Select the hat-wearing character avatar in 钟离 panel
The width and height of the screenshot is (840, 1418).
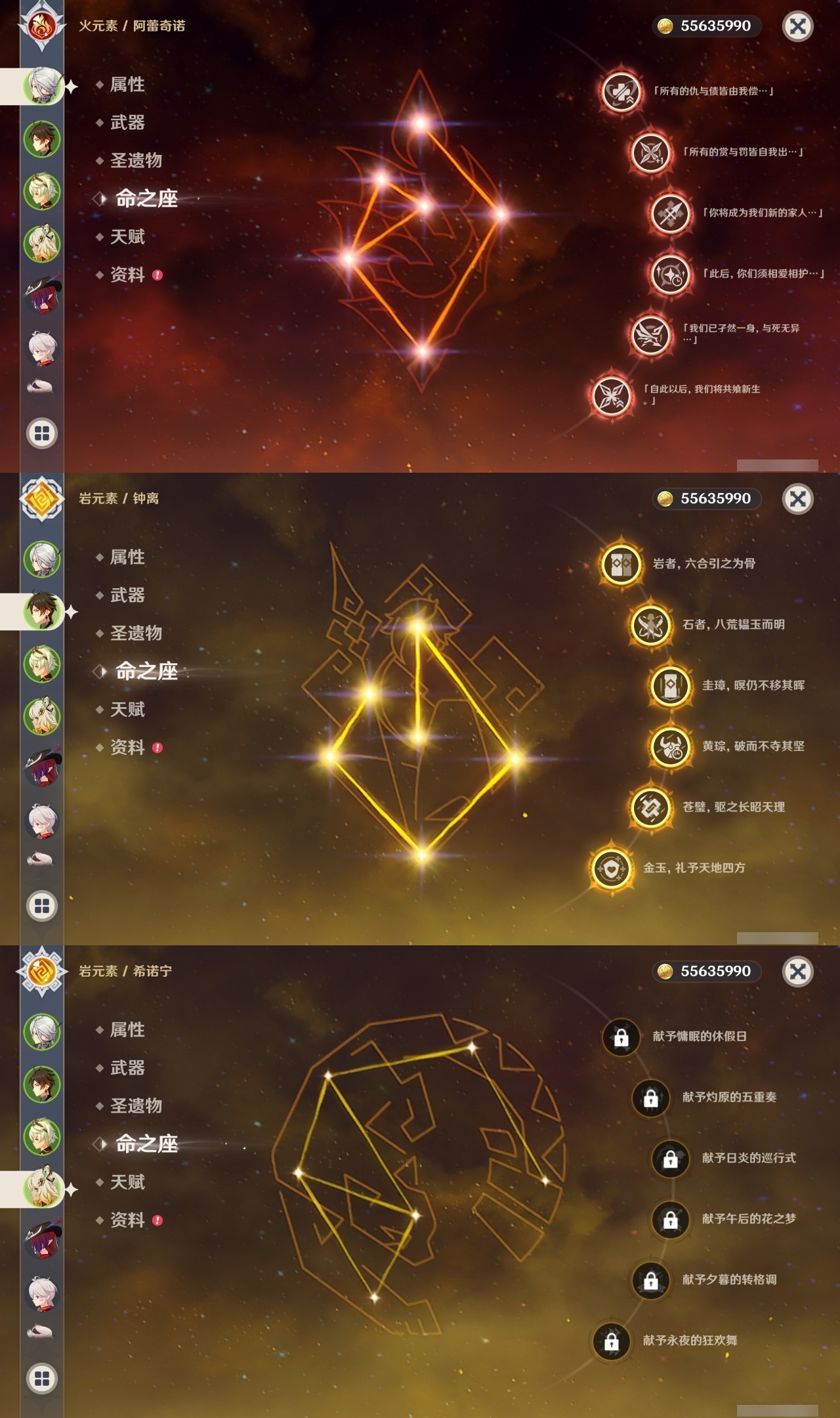pos(42,768)
